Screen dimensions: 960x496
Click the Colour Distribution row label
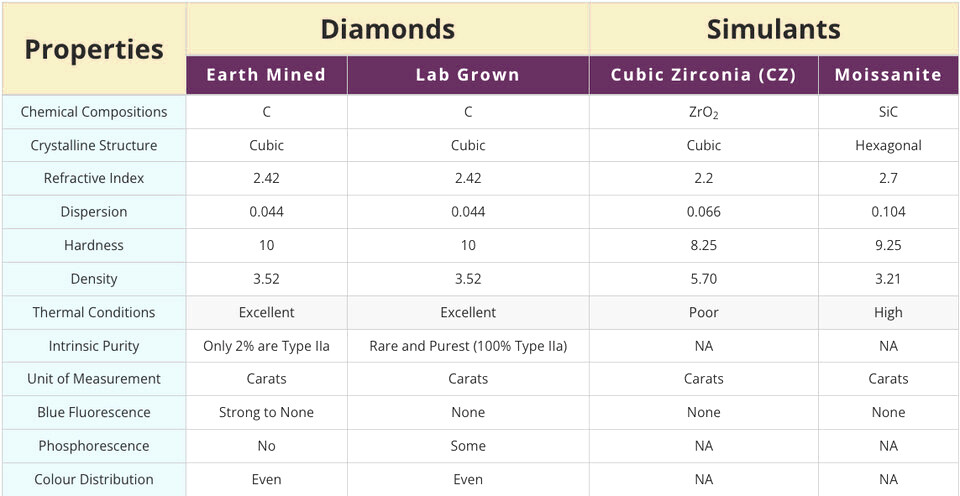(94, 479)
